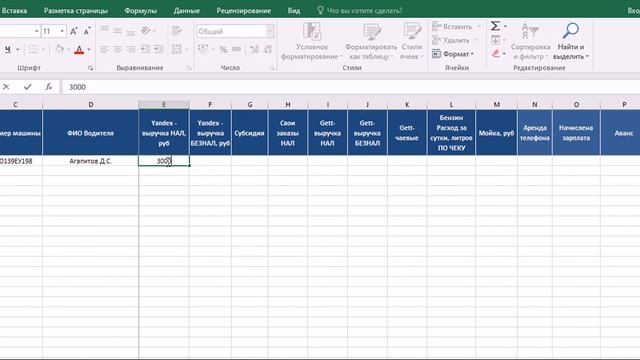Image resolution: width=640 pixels, height=360 pixels.
Task: Open the Вид ribbon tab
Action: [x=294, y=11]
